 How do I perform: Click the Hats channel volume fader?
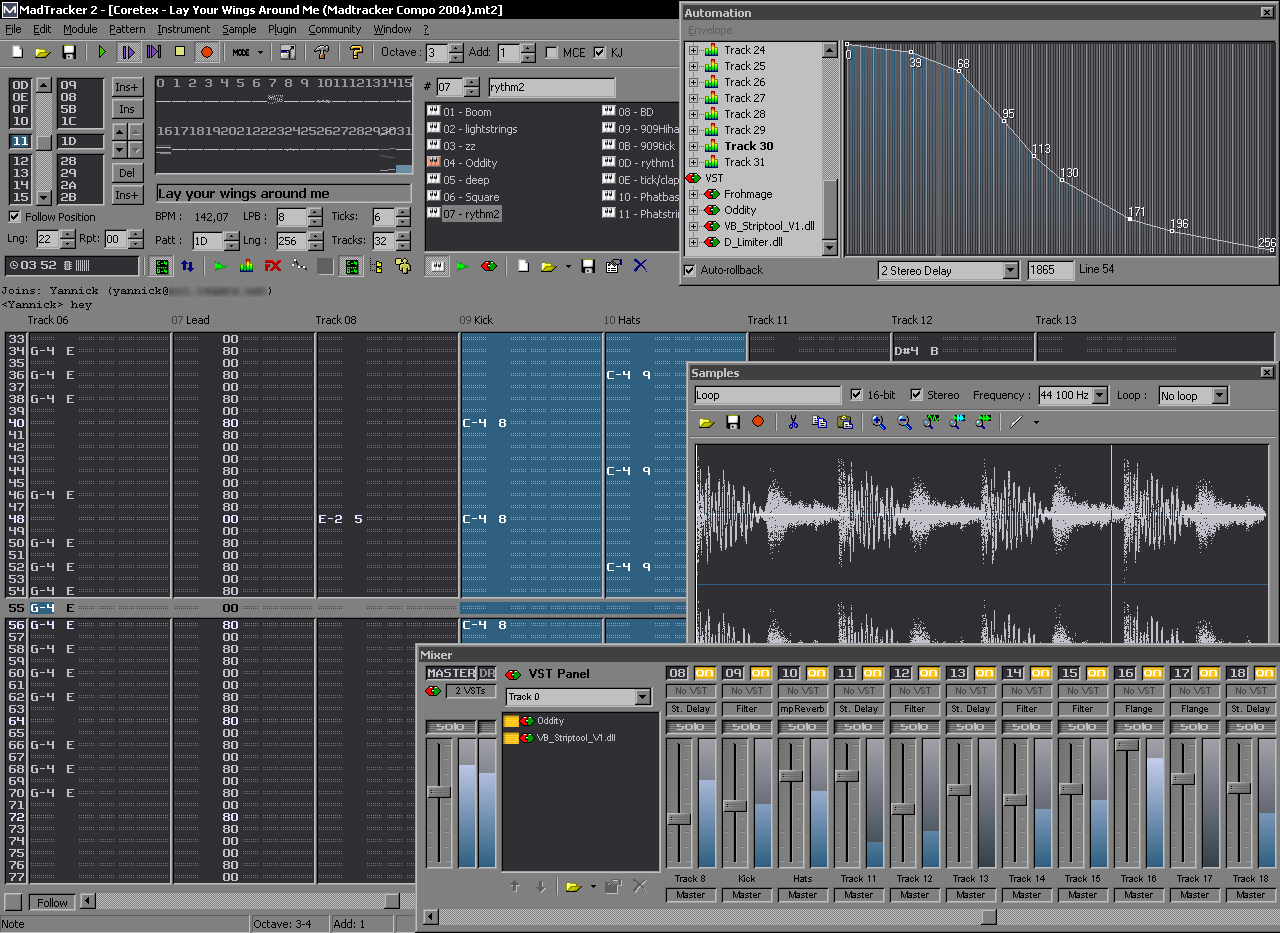pyautogui.click(x=791, y=776)
